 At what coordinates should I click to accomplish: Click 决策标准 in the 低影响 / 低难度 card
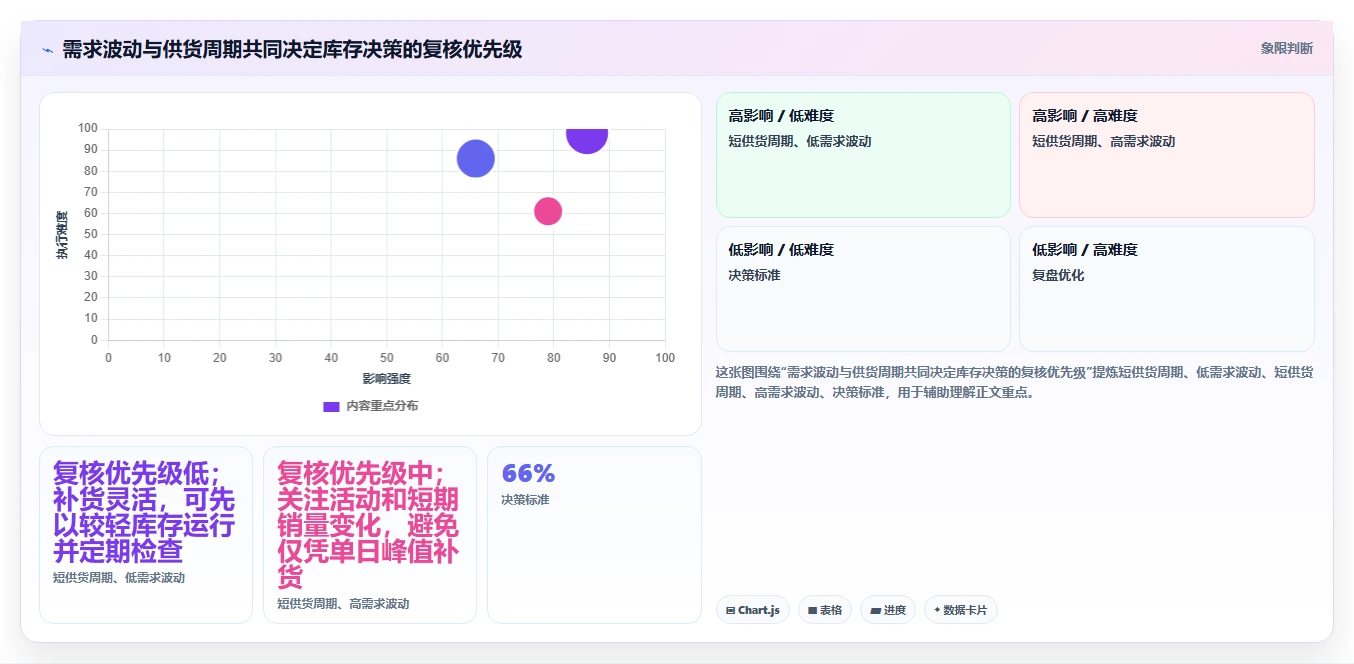[x=754, y=275]
